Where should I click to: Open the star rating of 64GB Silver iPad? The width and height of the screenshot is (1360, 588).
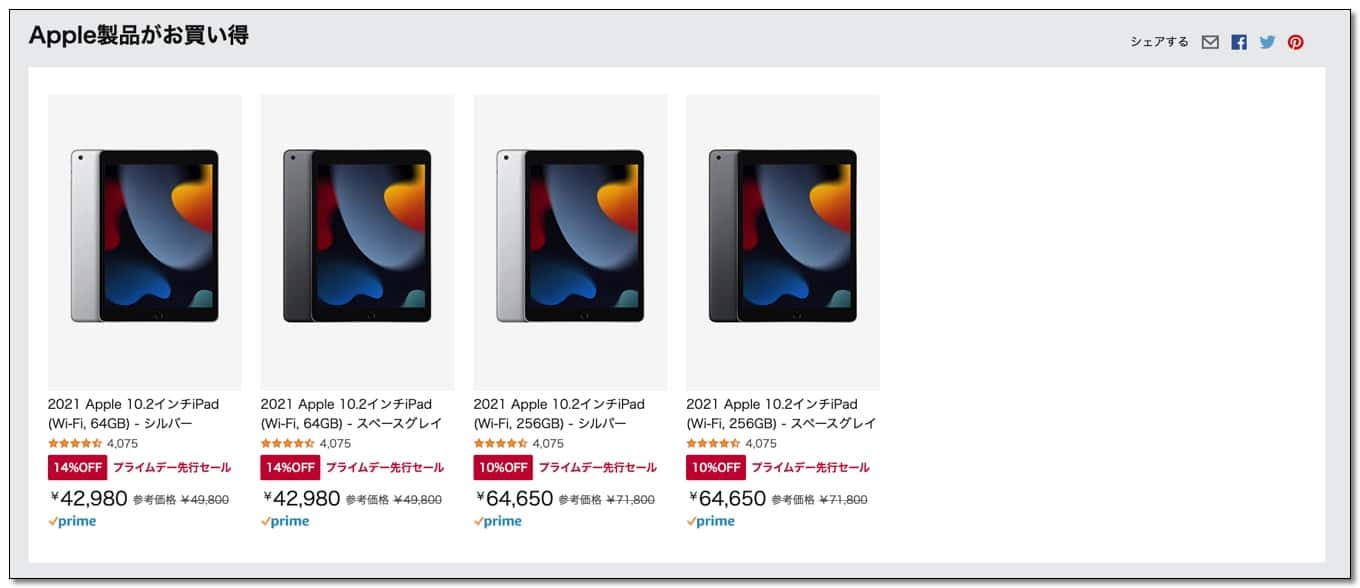(75, 443)
